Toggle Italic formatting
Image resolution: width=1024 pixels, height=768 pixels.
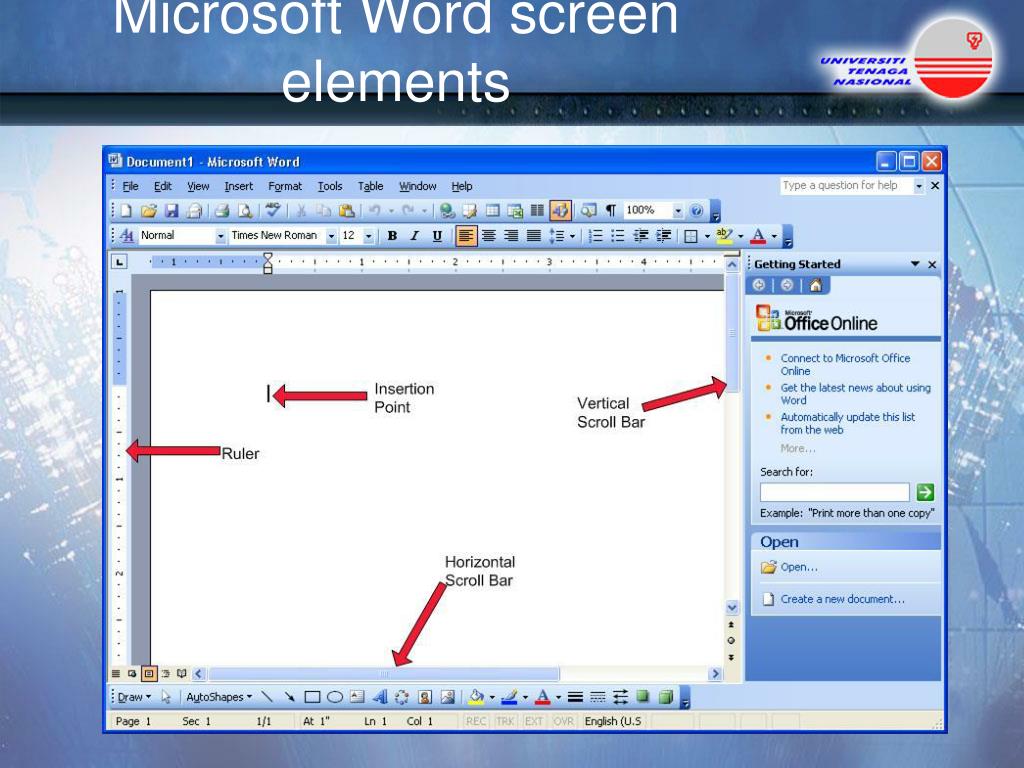pos(414,236)
